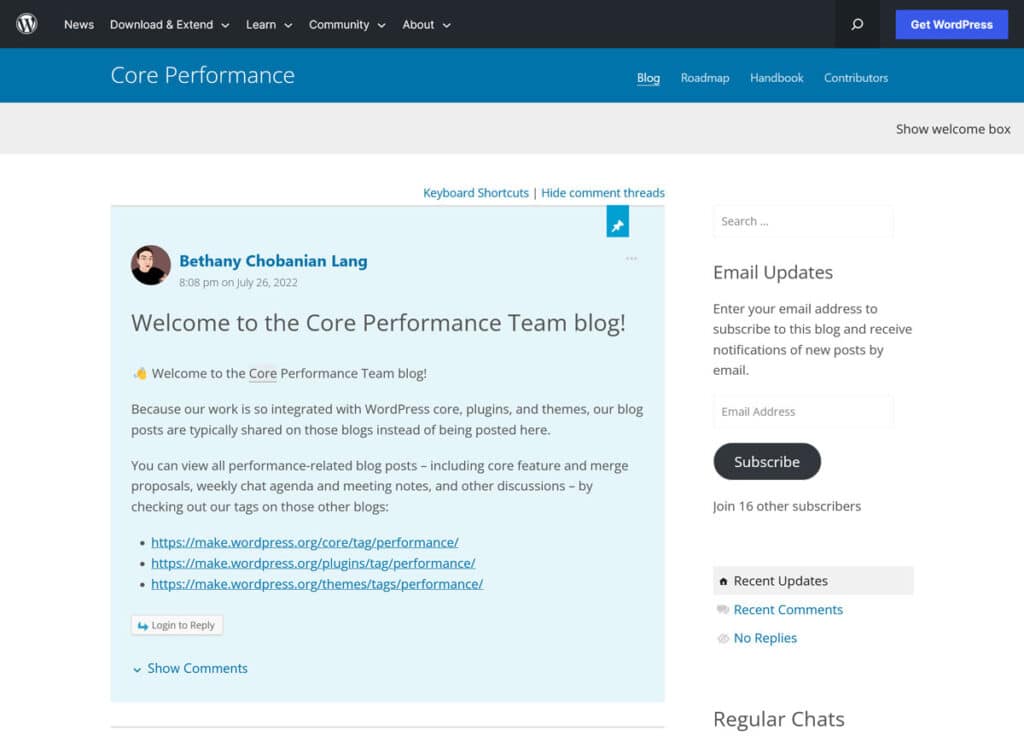Open search using the magnifier icon
This screenshot has height=742, width=1024.
[856, 24]
